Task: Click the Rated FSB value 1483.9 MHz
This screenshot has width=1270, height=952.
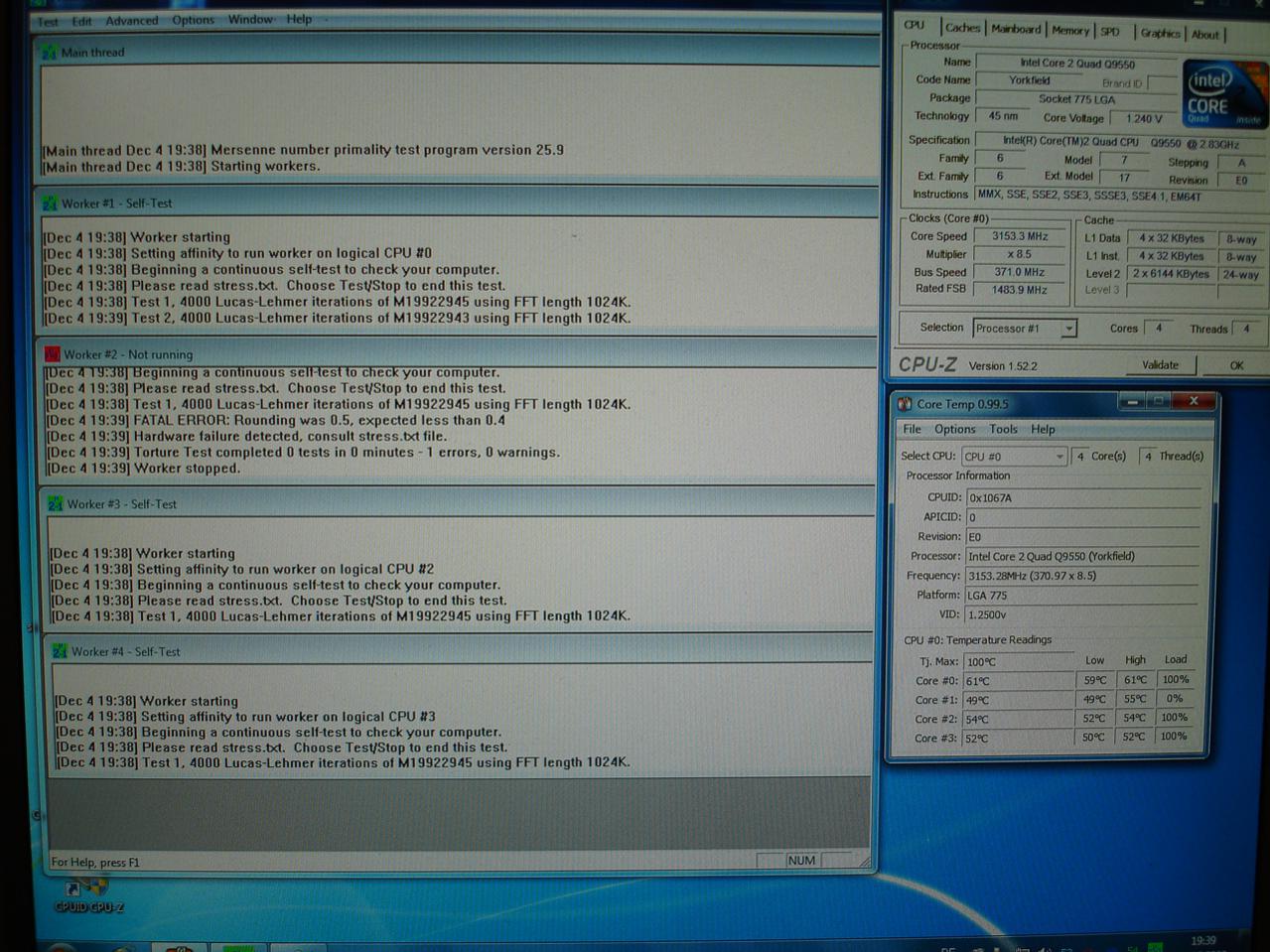Action: click(x=1021, y=290)
